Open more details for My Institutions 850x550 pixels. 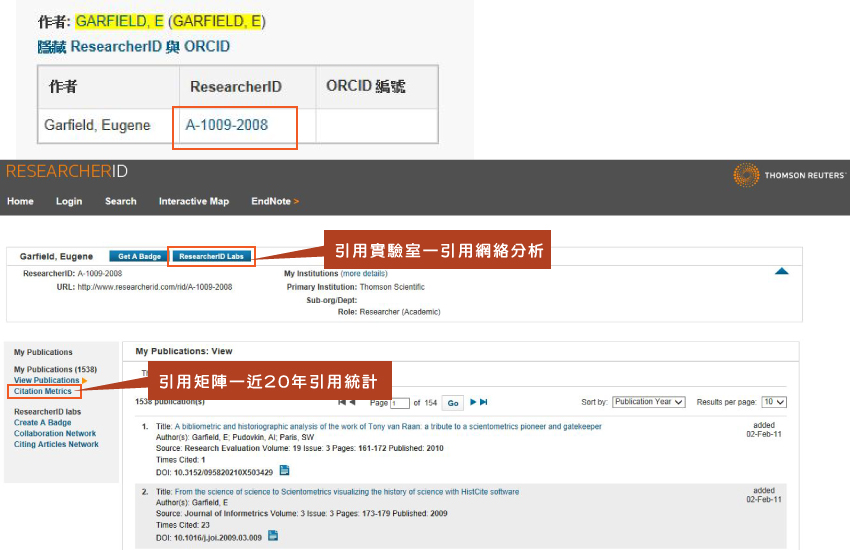(x=364, y=274)
